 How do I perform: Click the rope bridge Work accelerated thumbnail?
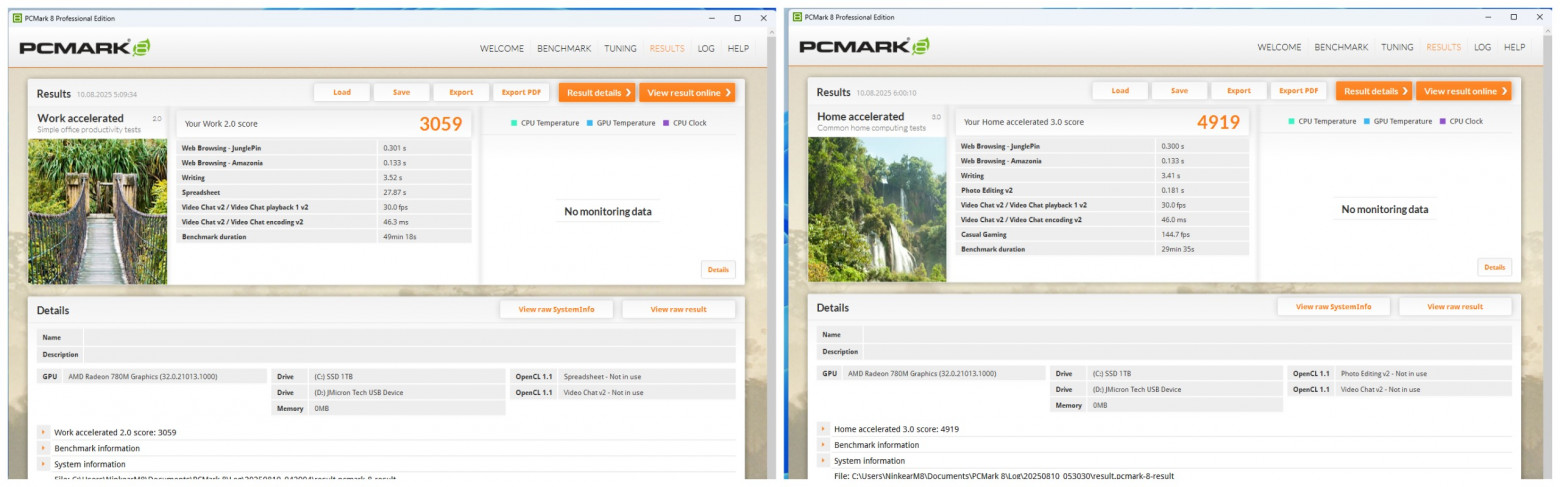pos(97,211)
